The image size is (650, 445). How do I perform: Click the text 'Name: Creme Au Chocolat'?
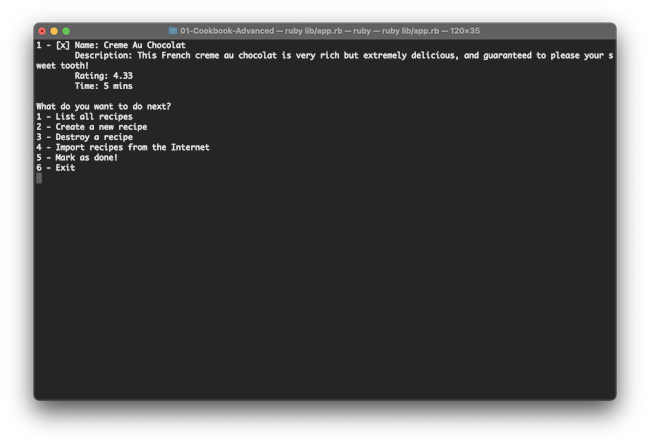[x=130, y=45]
